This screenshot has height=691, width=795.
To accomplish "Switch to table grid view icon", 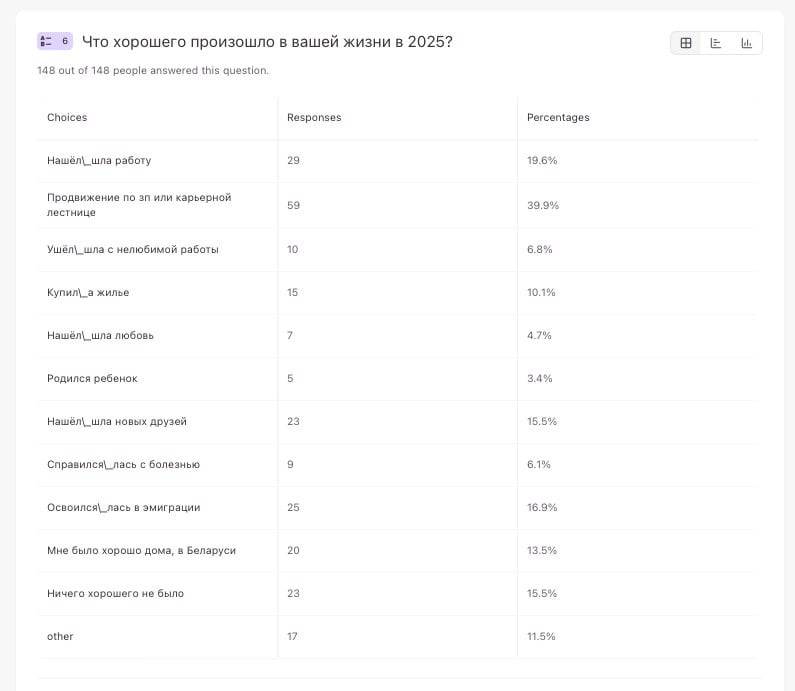I will click(686, 43).
